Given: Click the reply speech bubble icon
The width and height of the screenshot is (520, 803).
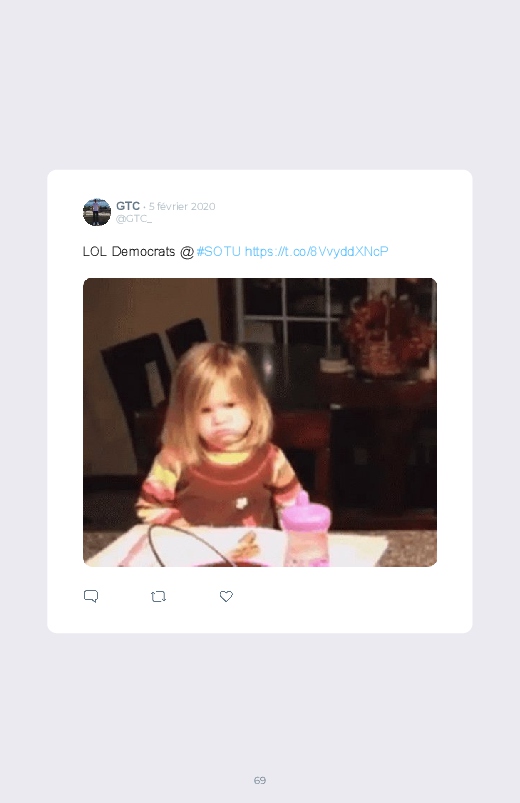Looking at the screenshot, I should tap(91, 596).
